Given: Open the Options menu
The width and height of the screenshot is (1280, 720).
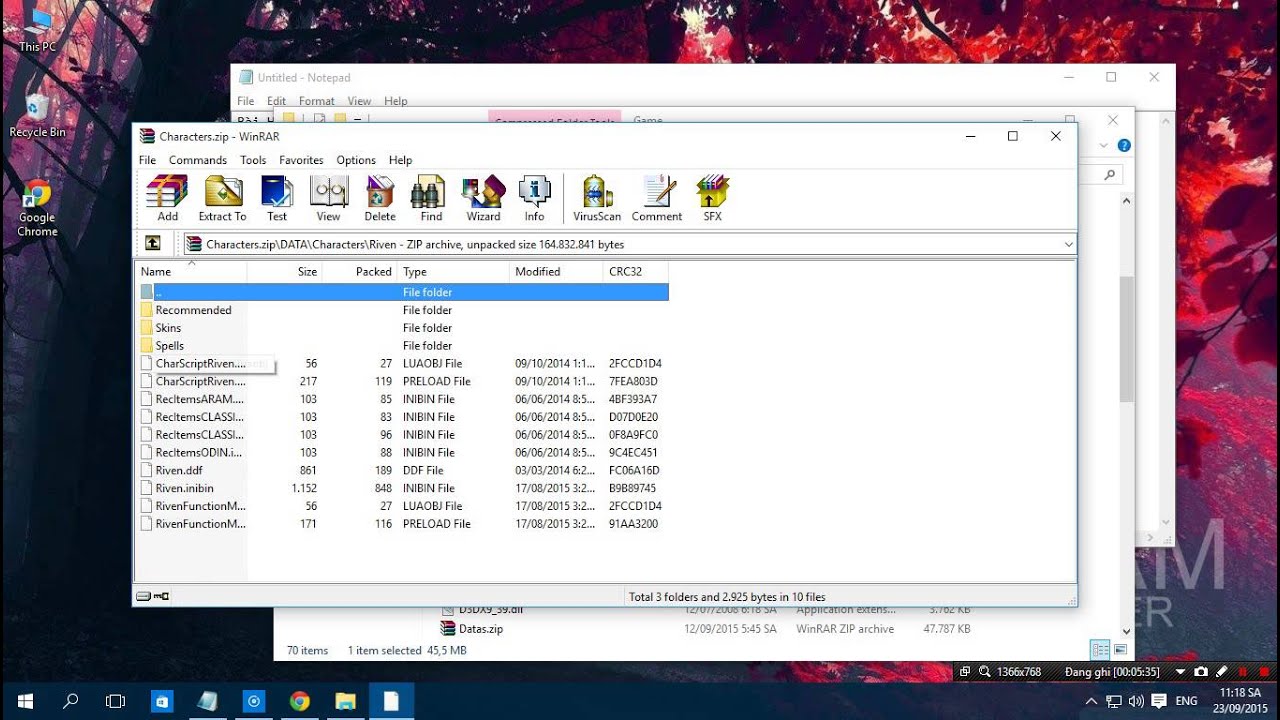Looking at the screenshot, I should [x=356, y=160].
